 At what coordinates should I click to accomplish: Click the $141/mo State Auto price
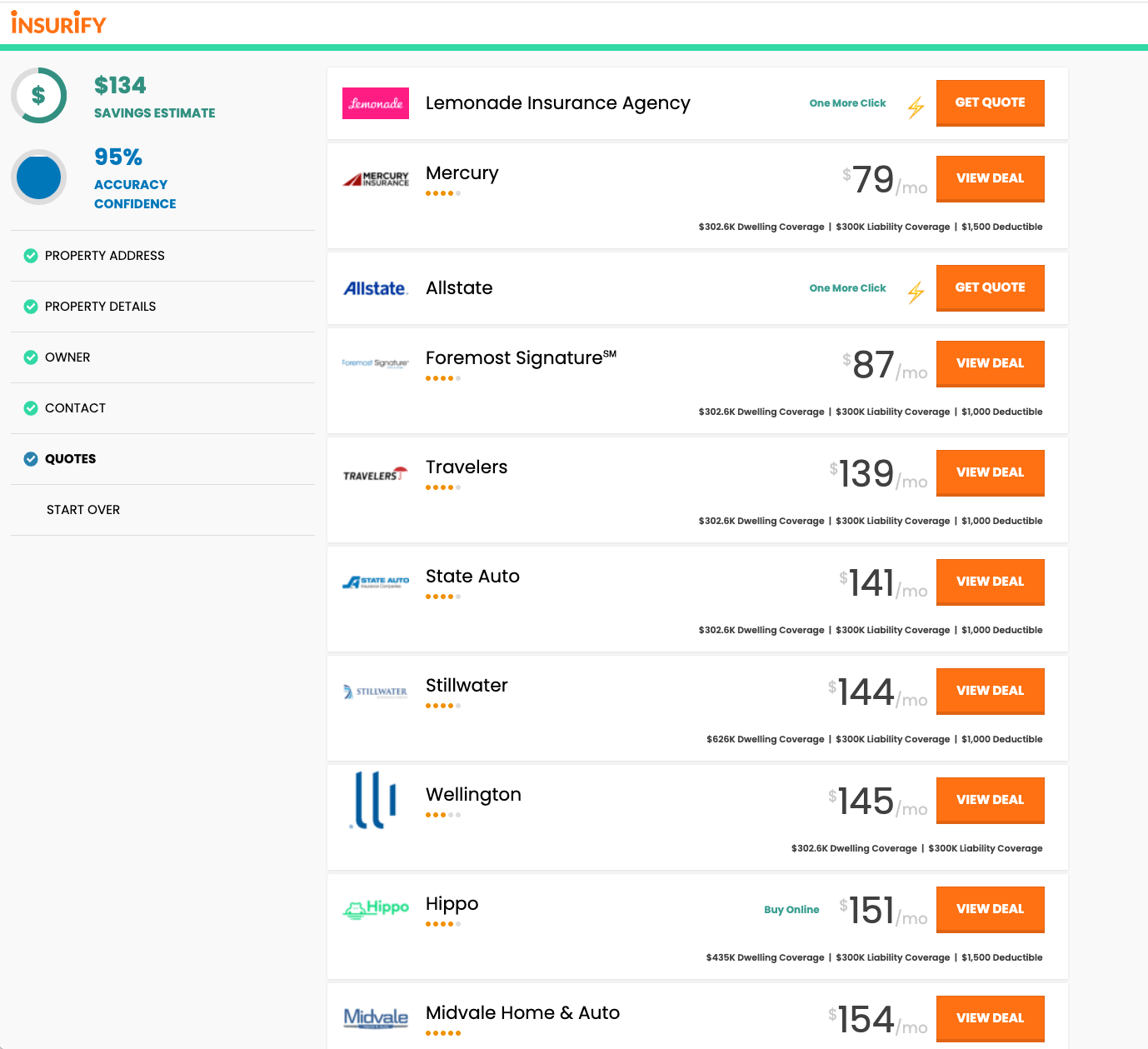click(x=883, y=583)
